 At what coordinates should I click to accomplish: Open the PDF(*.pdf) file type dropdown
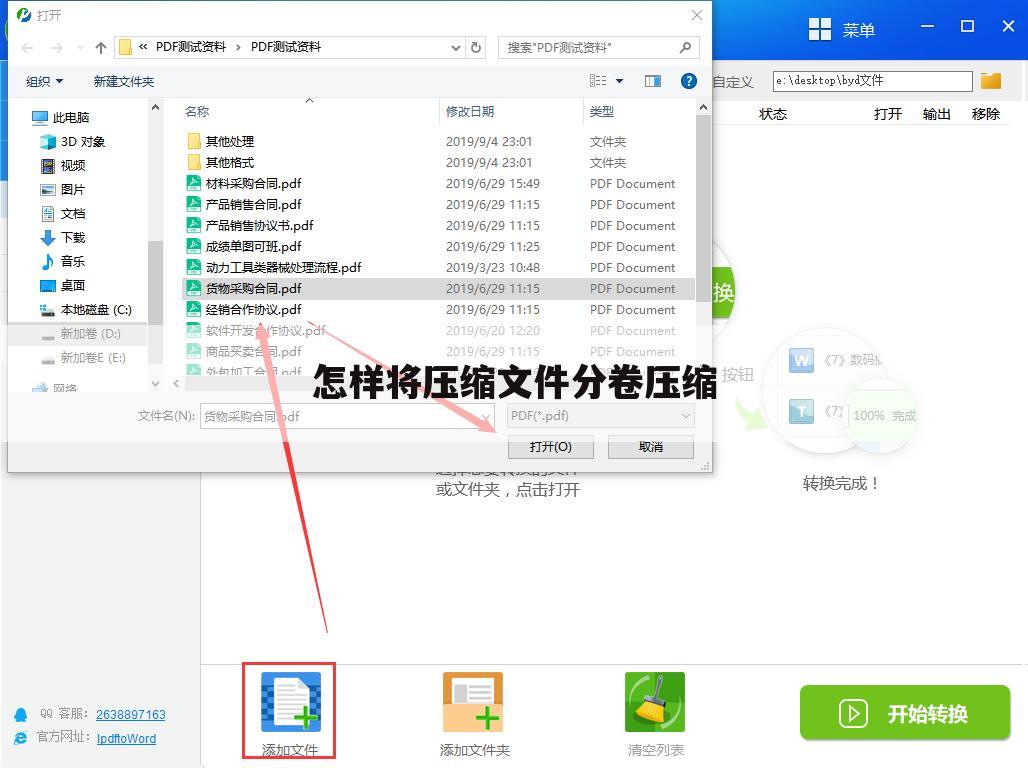point(601,416)
